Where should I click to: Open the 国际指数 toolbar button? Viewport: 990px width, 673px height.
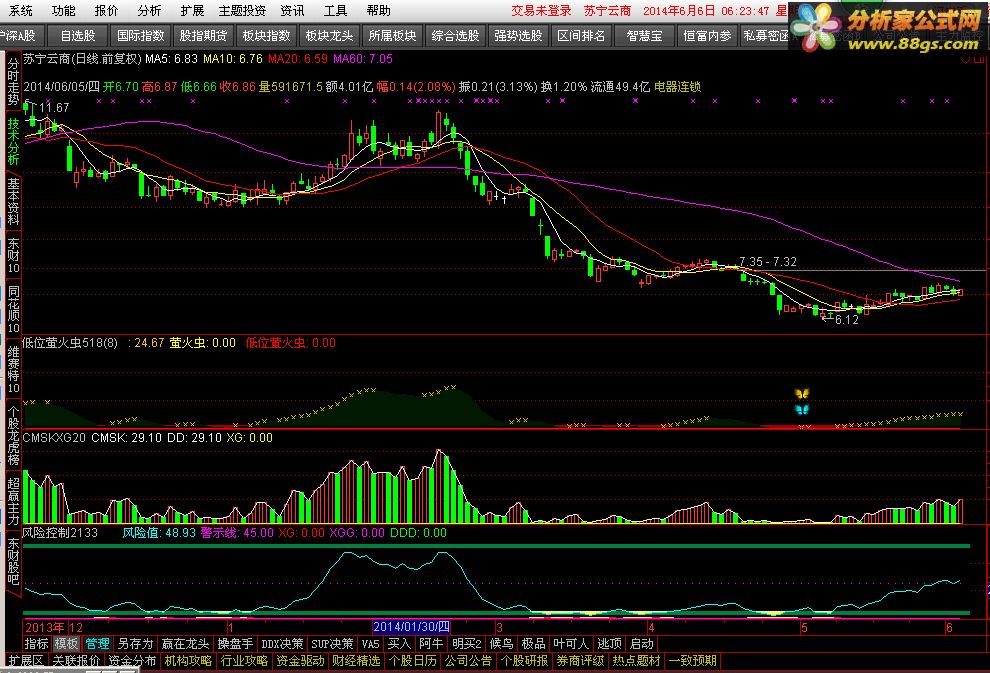tap(141, 36)
